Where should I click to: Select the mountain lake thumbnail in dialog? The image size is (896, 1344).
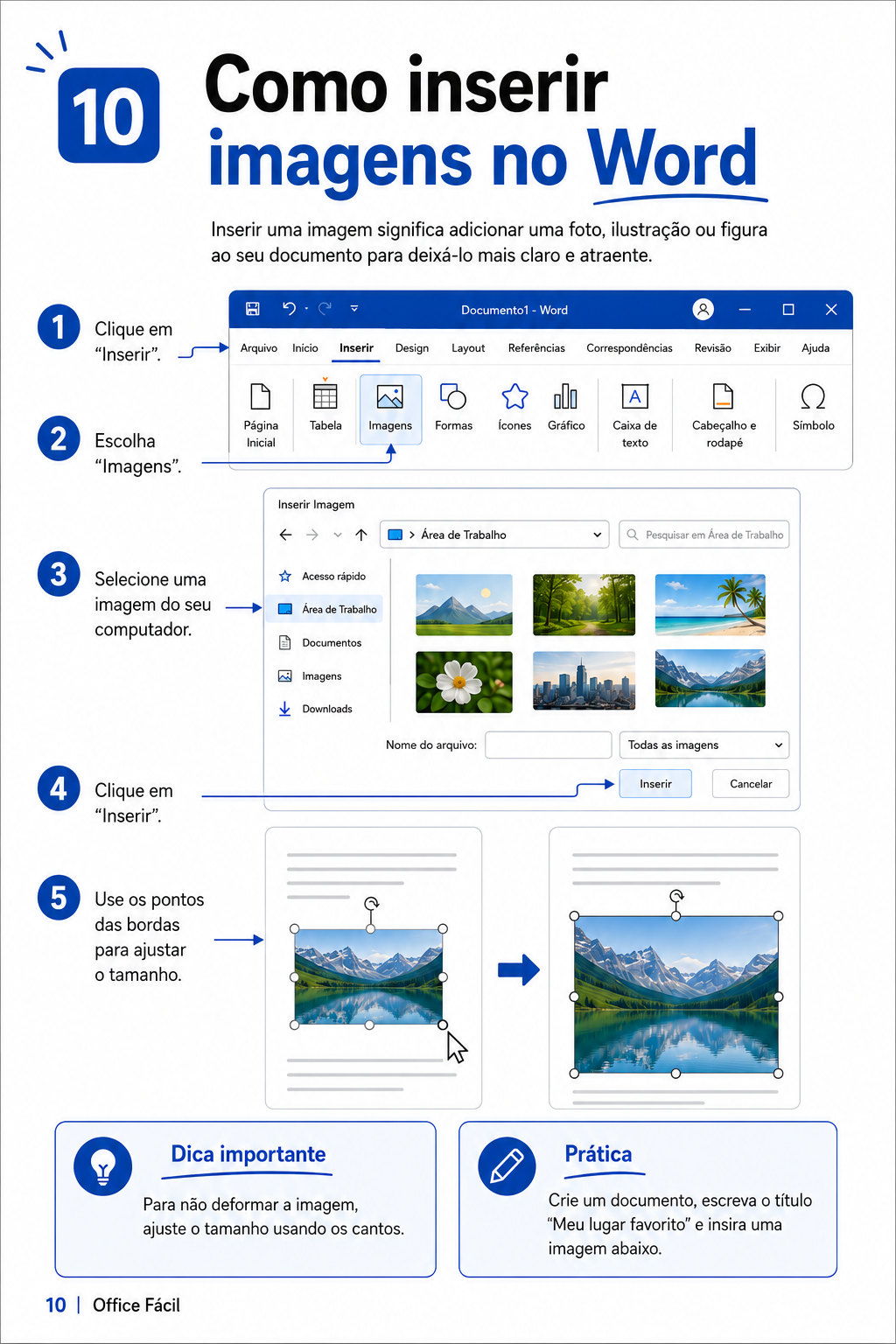pos(710,678)
